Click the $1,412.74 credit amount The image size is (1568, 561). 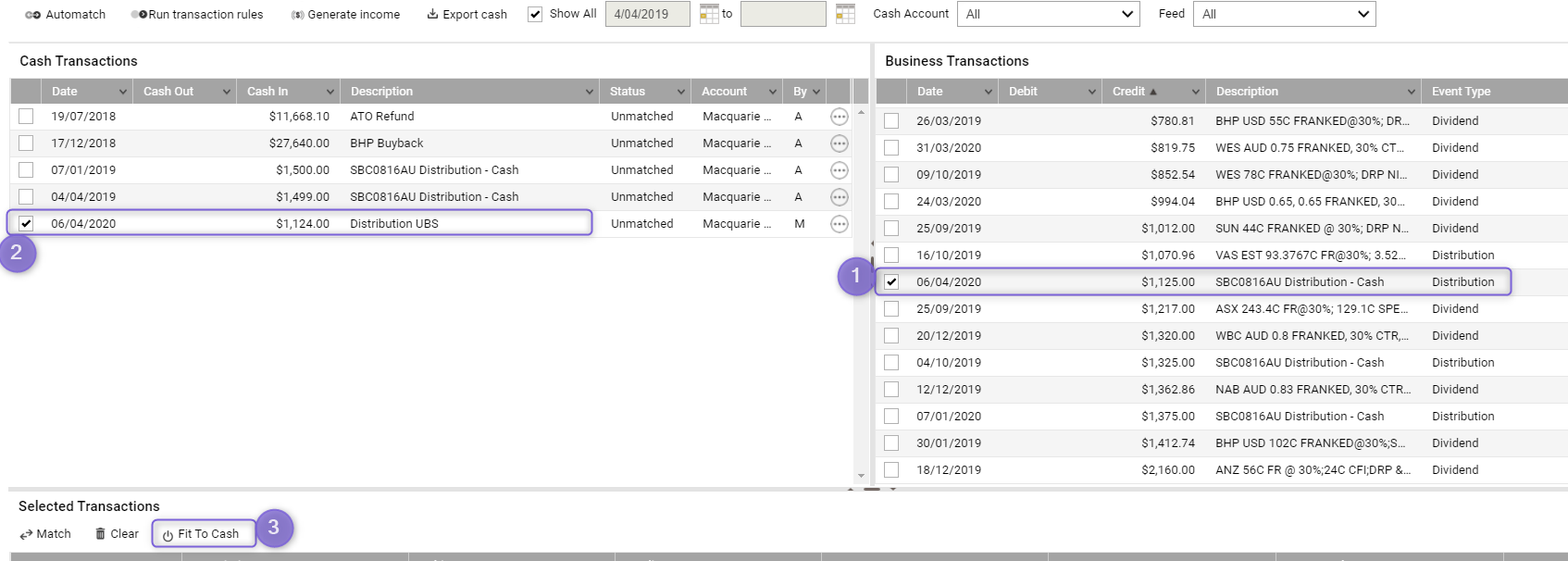(x=1168, y=443)
